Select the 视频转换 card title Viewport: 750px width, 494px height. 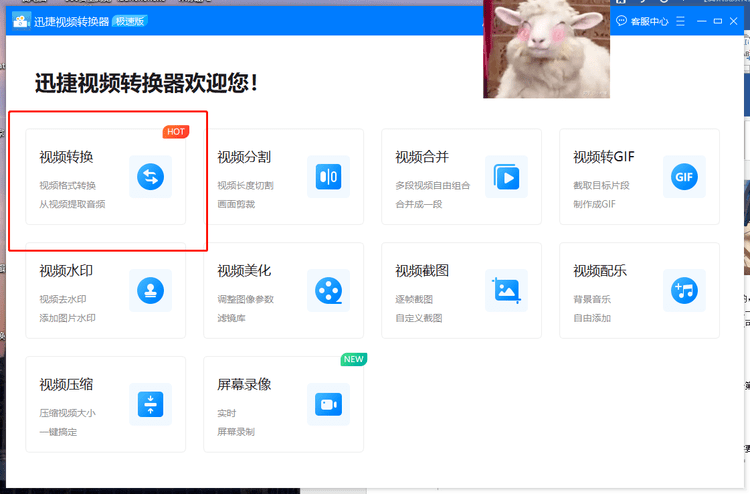click(66, 157)
